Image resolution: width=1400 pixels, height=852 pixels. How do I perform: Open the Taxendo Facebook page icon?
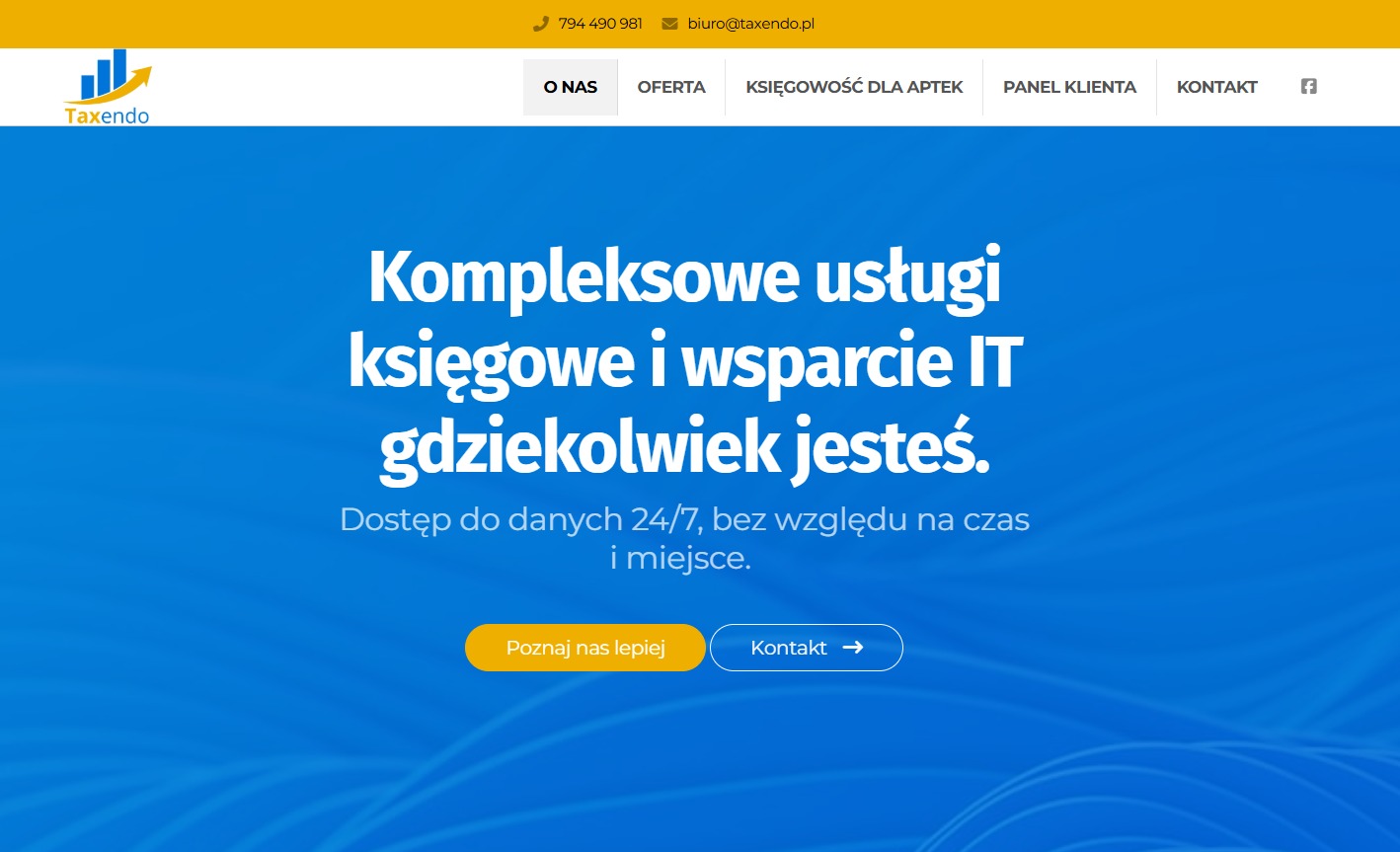pyautogui.click(x=1308, y=86)
